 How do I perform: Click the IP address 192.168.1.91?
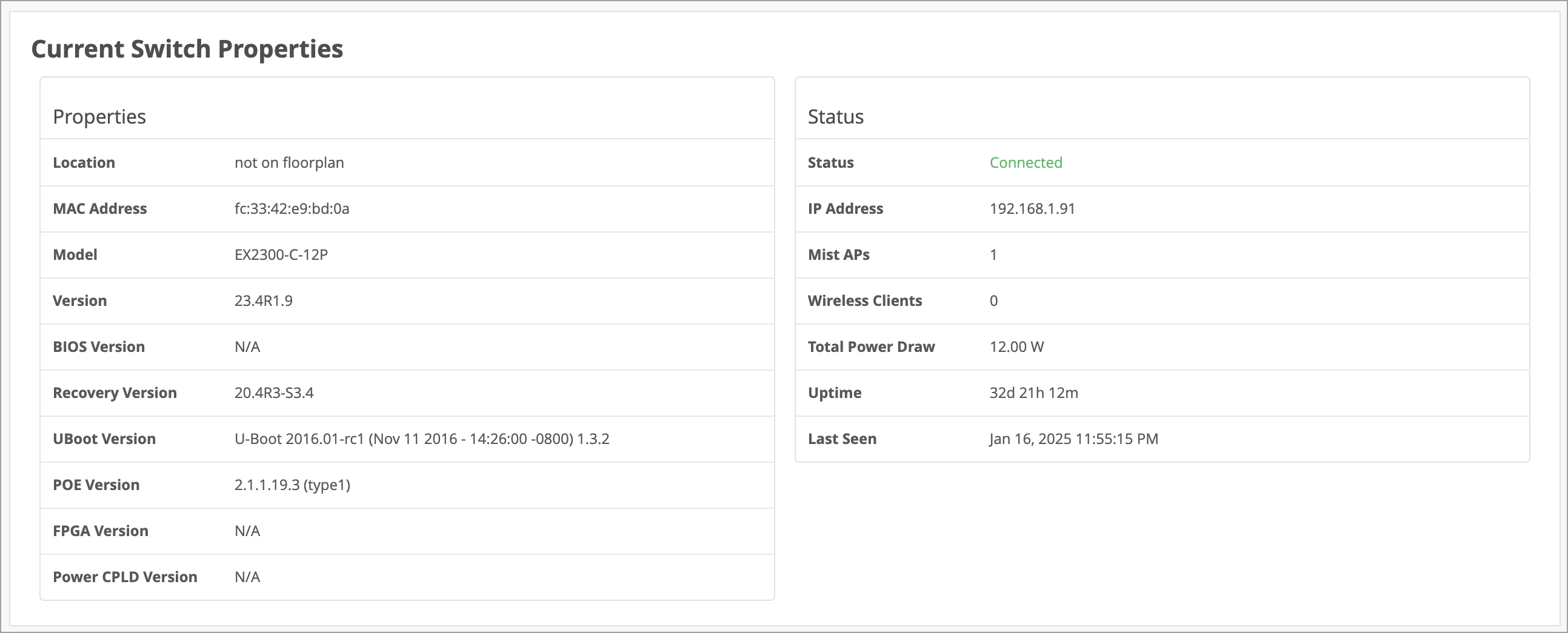pos(1032,208)
